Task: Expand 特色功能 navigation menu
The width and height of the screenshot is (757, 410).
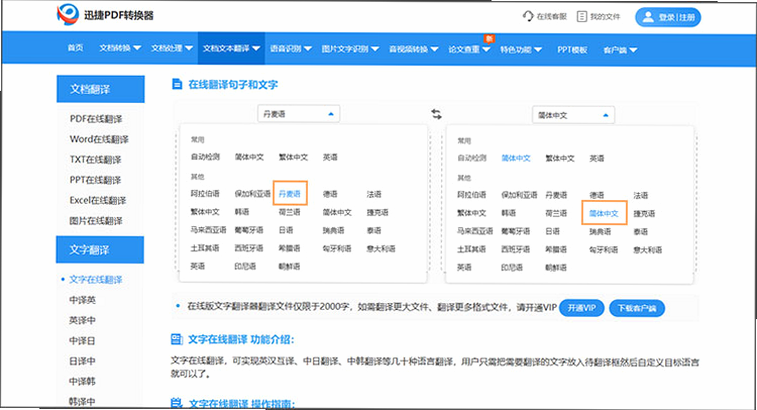Action: point(521,50)
